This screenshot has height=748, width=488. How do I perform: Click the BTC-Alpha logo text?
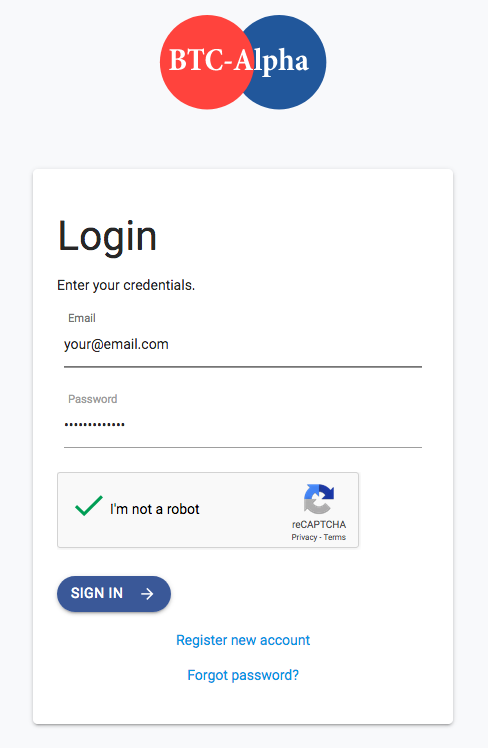239,62
